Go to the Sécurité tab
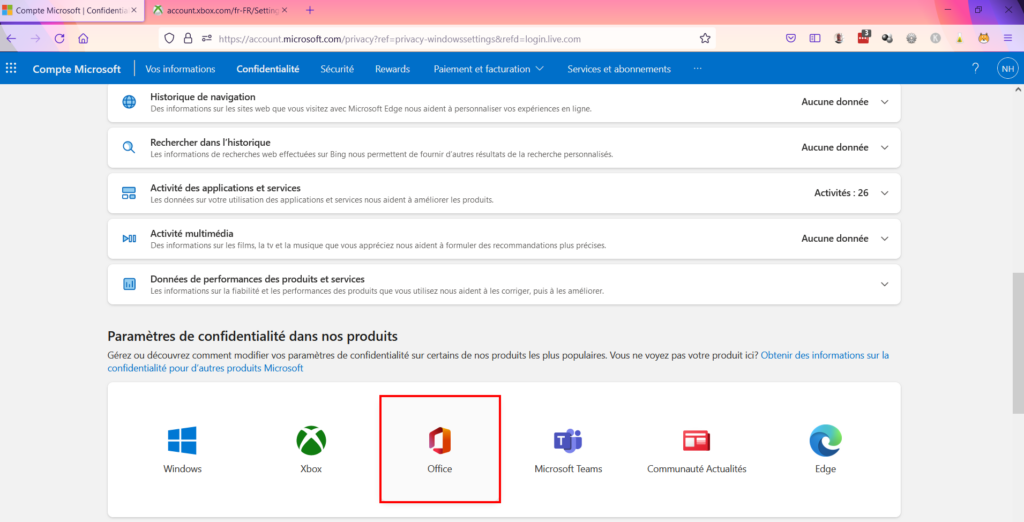The width and height of the screenshot is (1024, 522). [x=337, y=69]
